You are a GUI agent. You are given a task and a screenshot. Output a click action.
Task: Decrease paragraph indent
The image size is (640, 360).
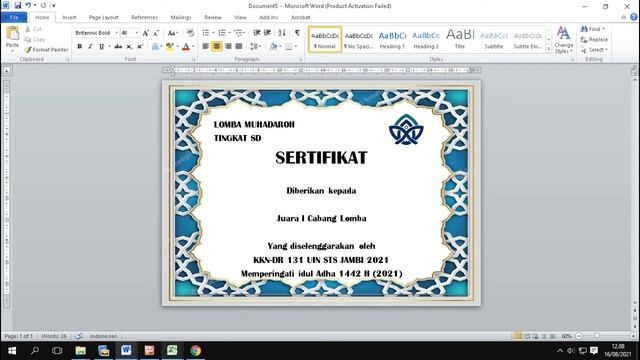pyautogui.click(x=257, y=33)
